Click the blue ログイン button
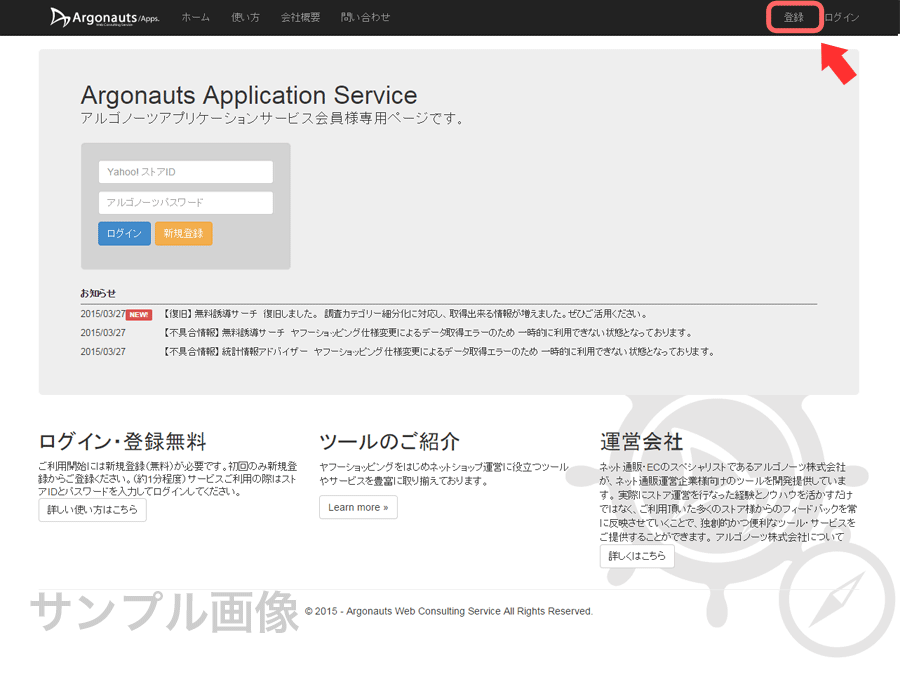Viewport: 900px width, 677px height. [124, 233]
